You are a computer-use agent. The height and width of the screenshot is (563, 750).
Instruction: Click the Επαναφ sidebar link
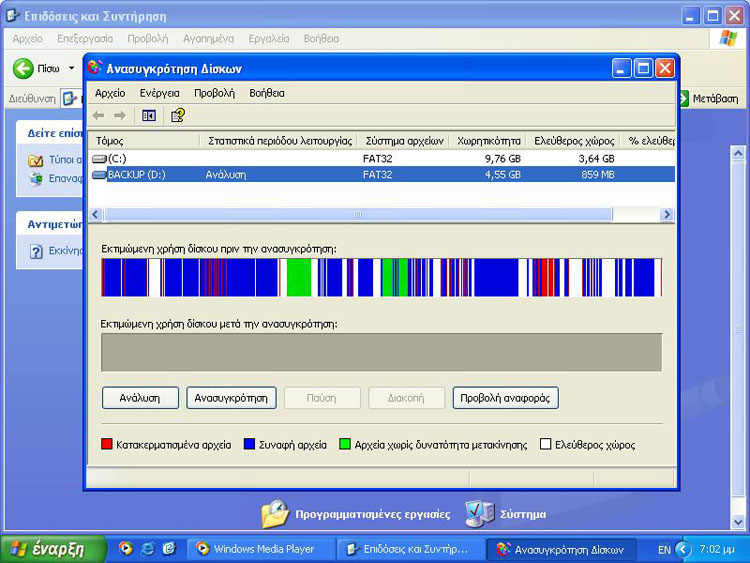pyautogui.click(x=66, y=178)
